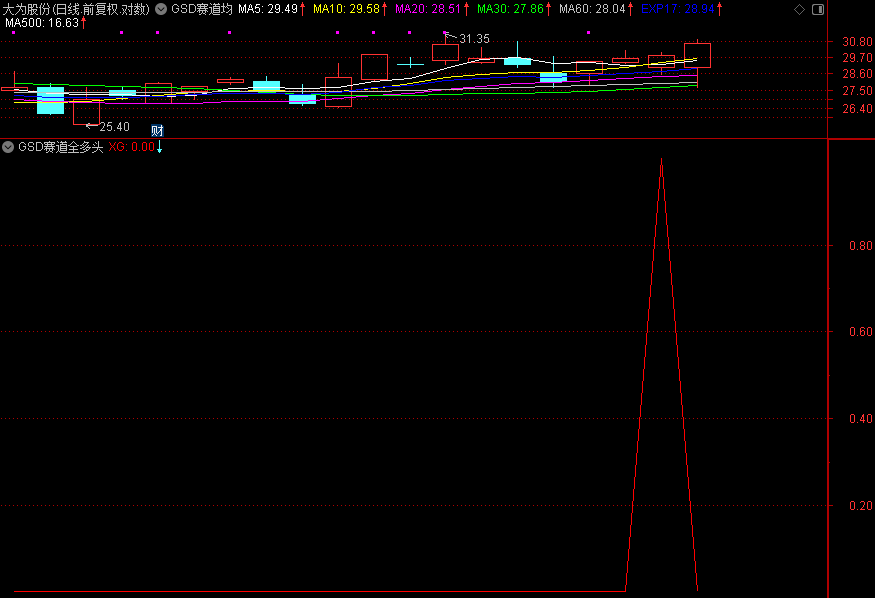Click the last red candlestick on right
Viewport: 875px width, 598px height.
point(697,55)
